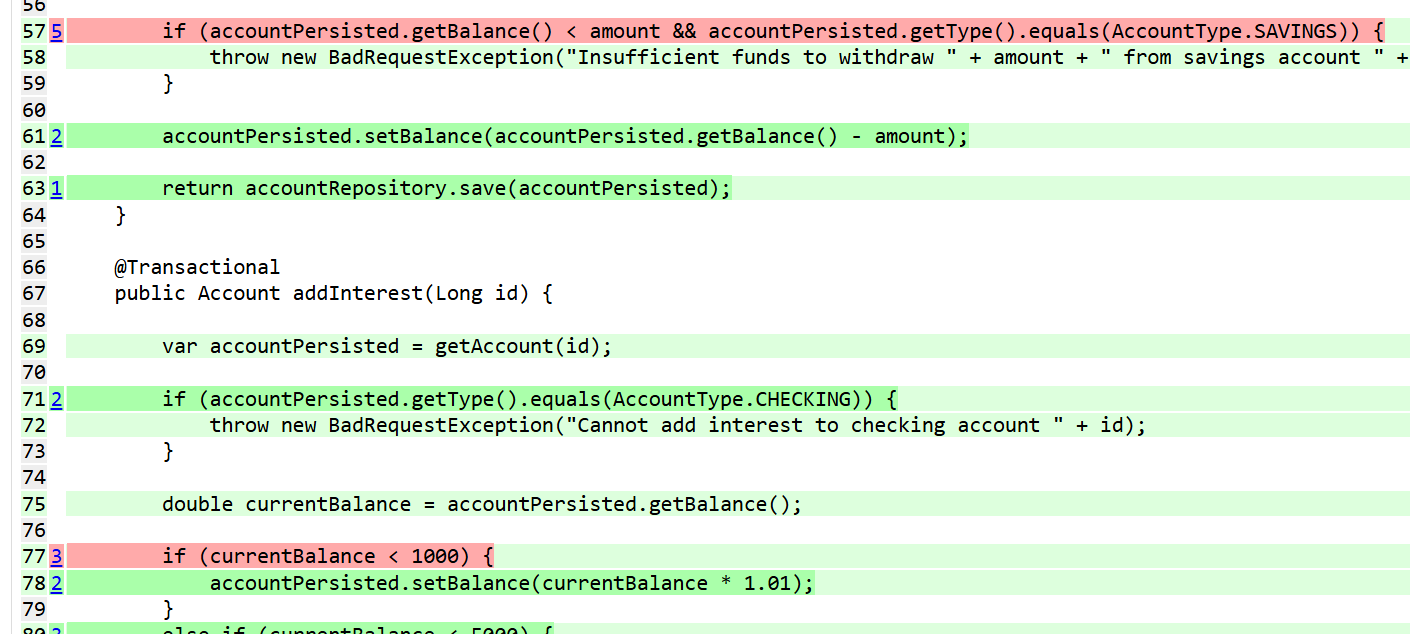This screenshot has width=1410, height=634.
Task: Click the var accountPersisted = getAccount(id) line
Action: [x=386, y=346]
